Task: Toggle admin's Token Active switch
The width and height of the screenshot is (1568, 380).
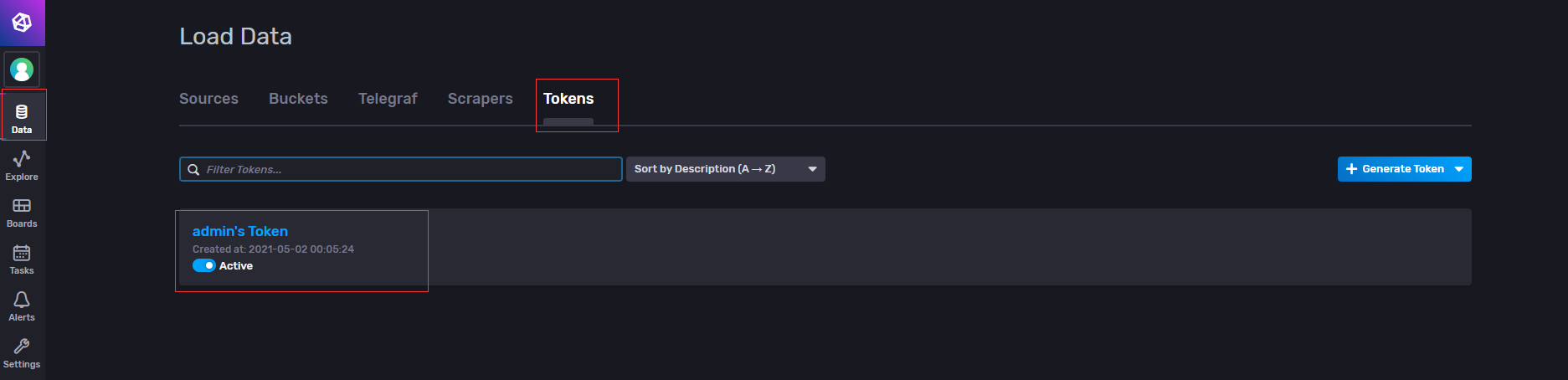Action: coord(204,265)
